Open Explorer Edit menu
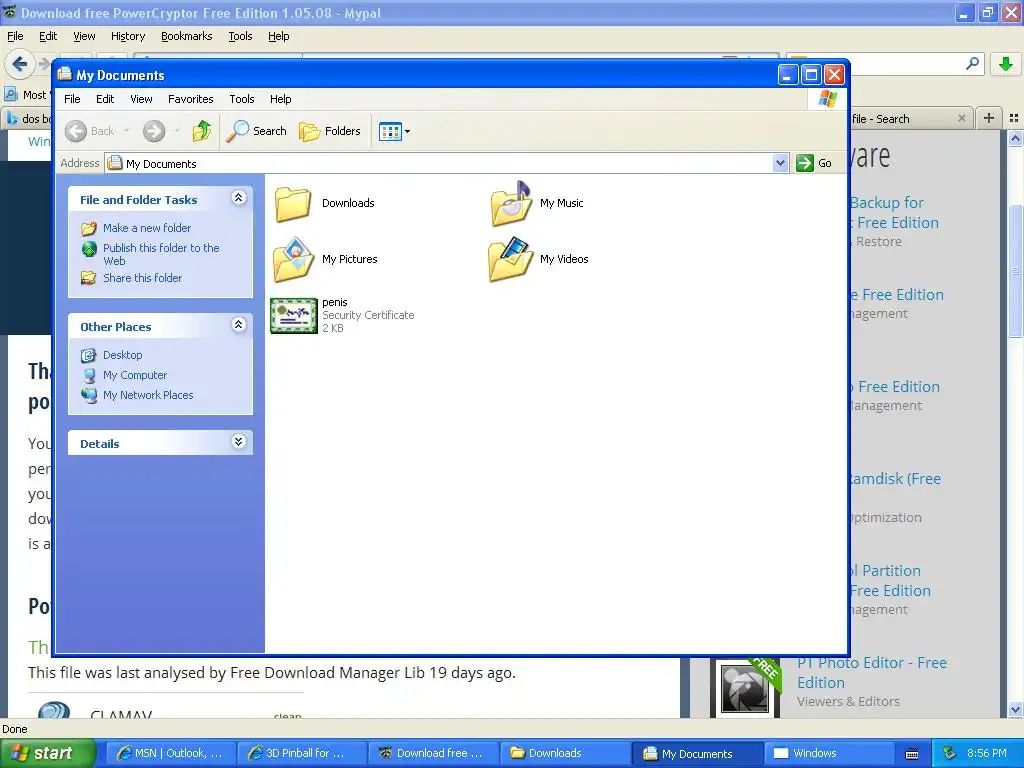 [104, 99]
